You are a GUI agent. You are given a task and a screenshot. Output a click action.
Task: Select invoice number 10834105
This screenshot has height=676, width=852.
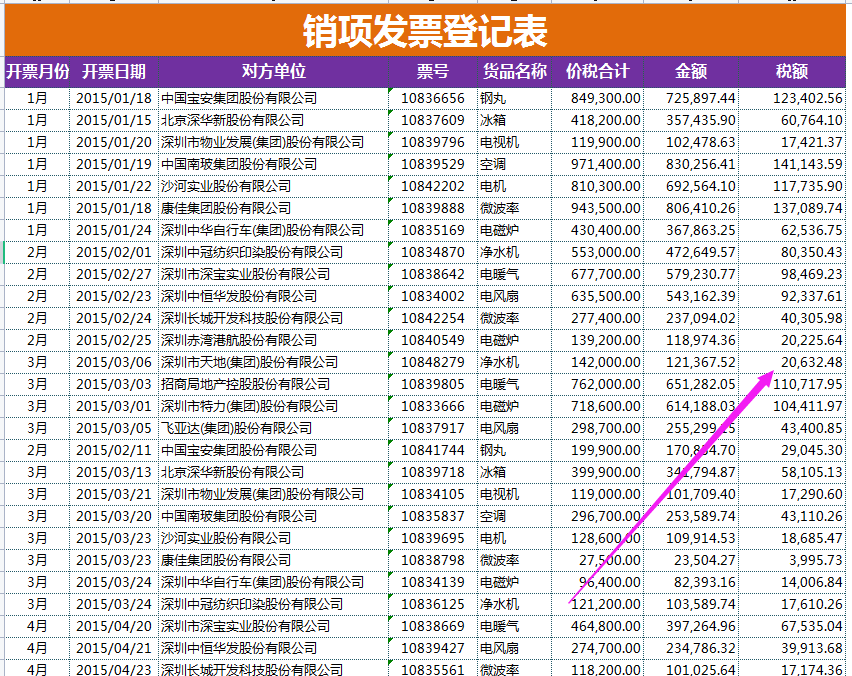(433, 495)
